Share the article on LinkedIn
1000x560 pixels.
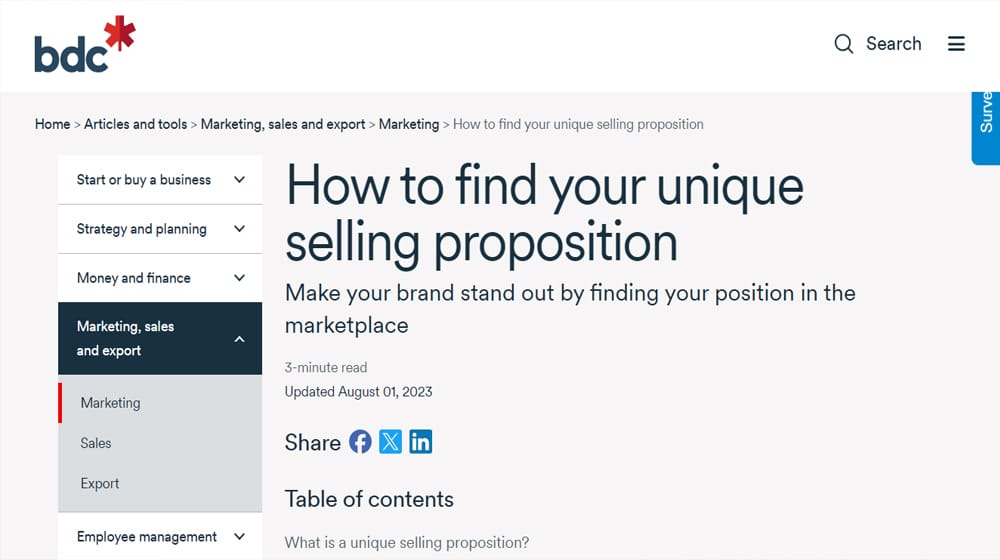coord(420,441)
